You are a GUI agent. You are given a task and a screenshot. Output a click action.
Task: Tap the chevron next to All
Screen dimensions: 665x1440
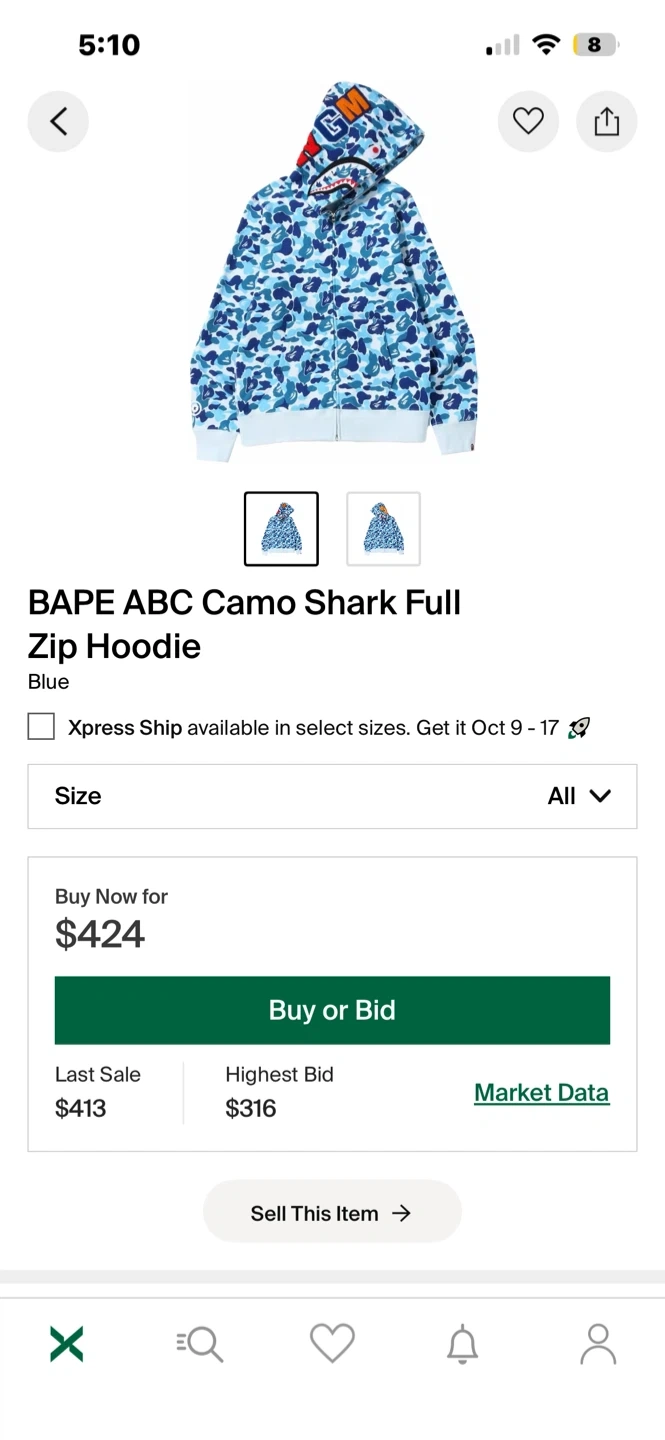[600, 796]
